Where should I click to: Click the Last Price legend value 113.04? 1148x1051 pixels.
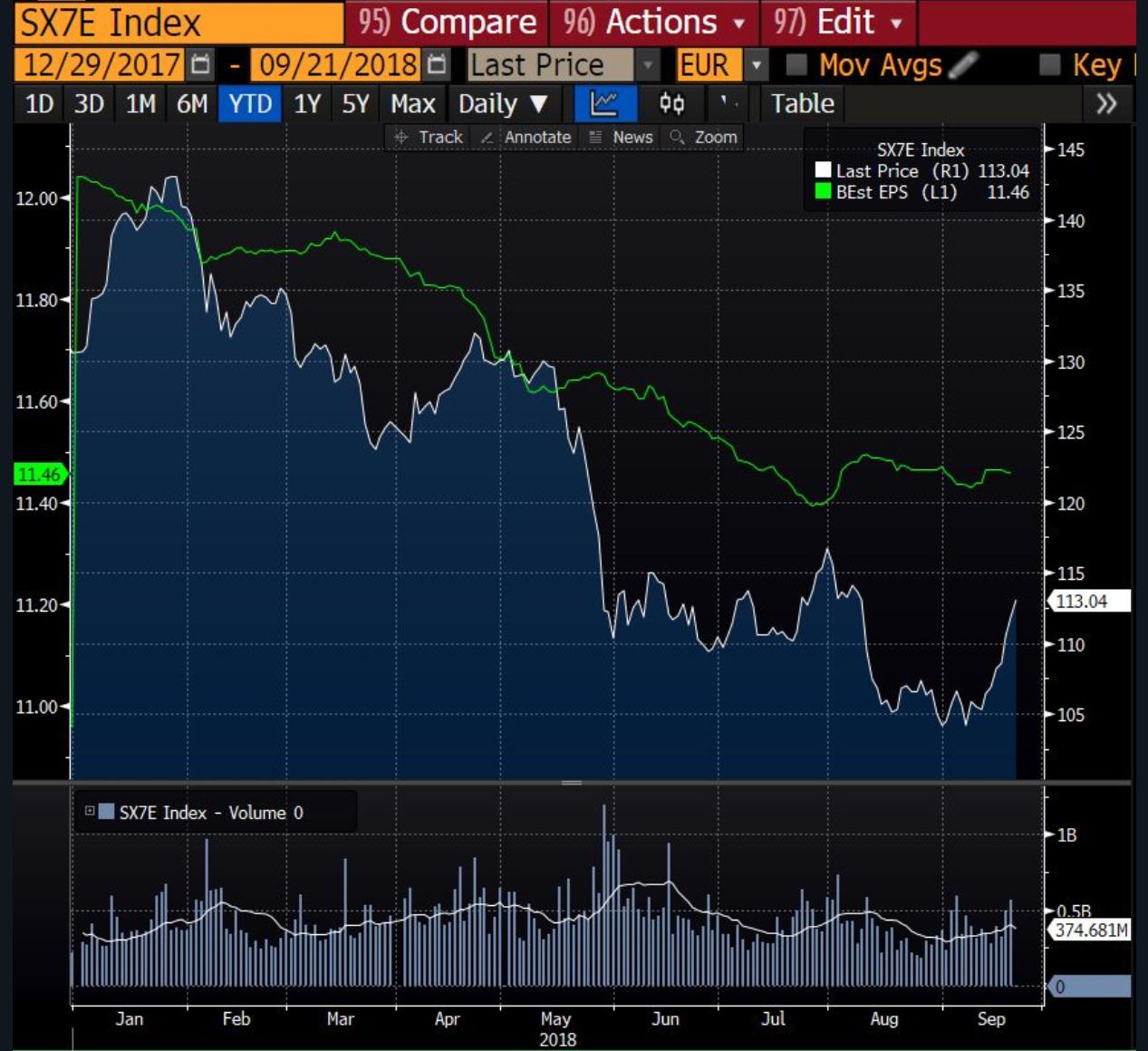coord(1004,170)
